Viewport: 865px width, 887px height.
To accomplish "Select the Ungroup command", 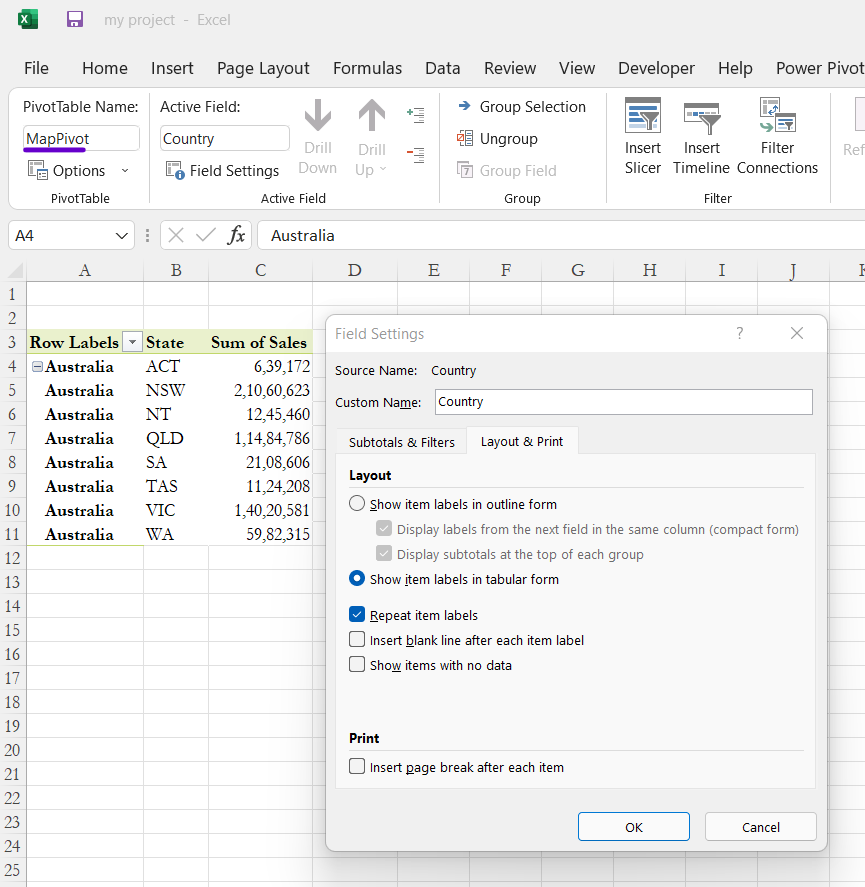I will [509, 141].
